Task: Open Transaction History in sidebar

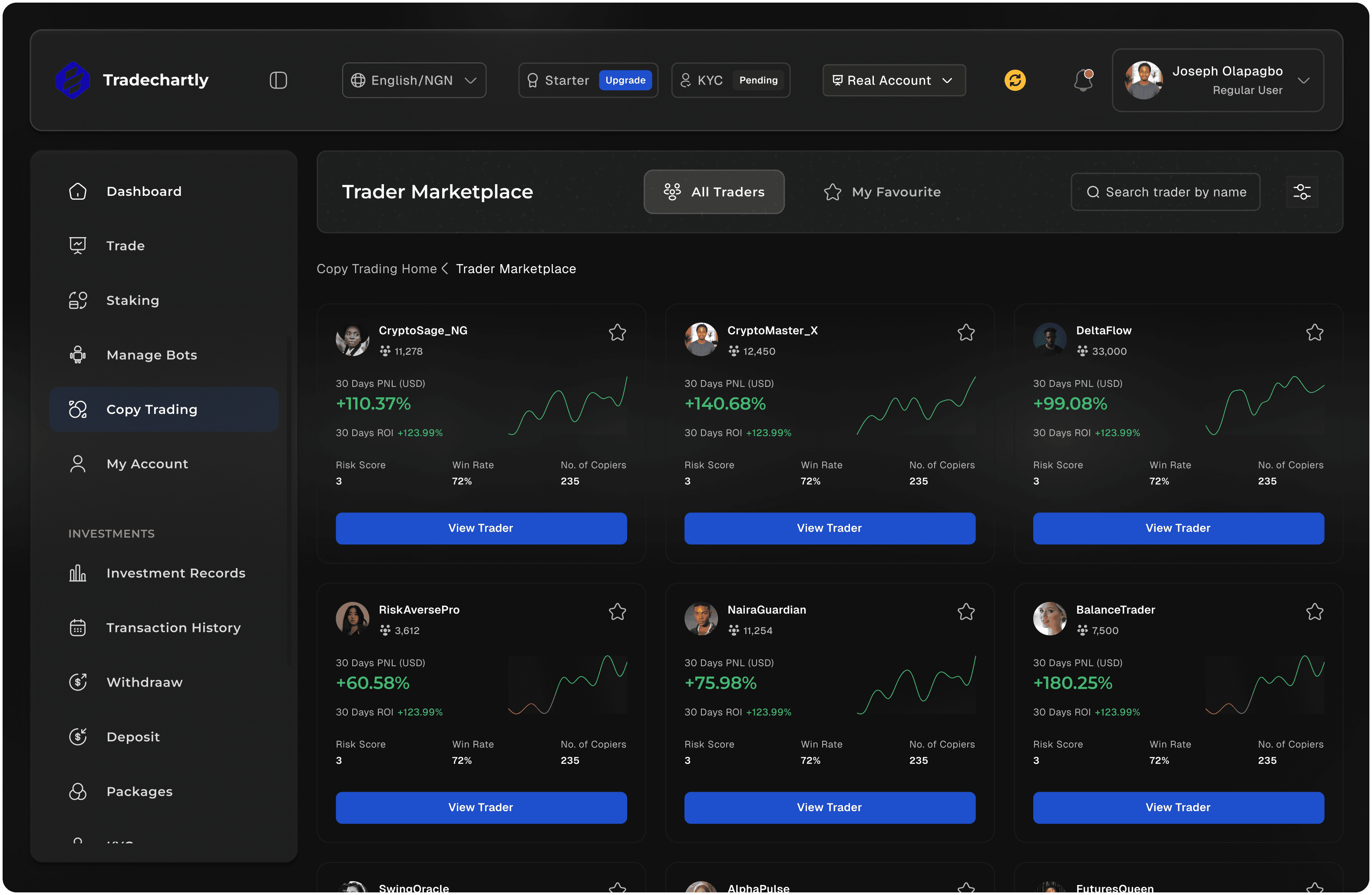Action: click(x=173, y=627)
